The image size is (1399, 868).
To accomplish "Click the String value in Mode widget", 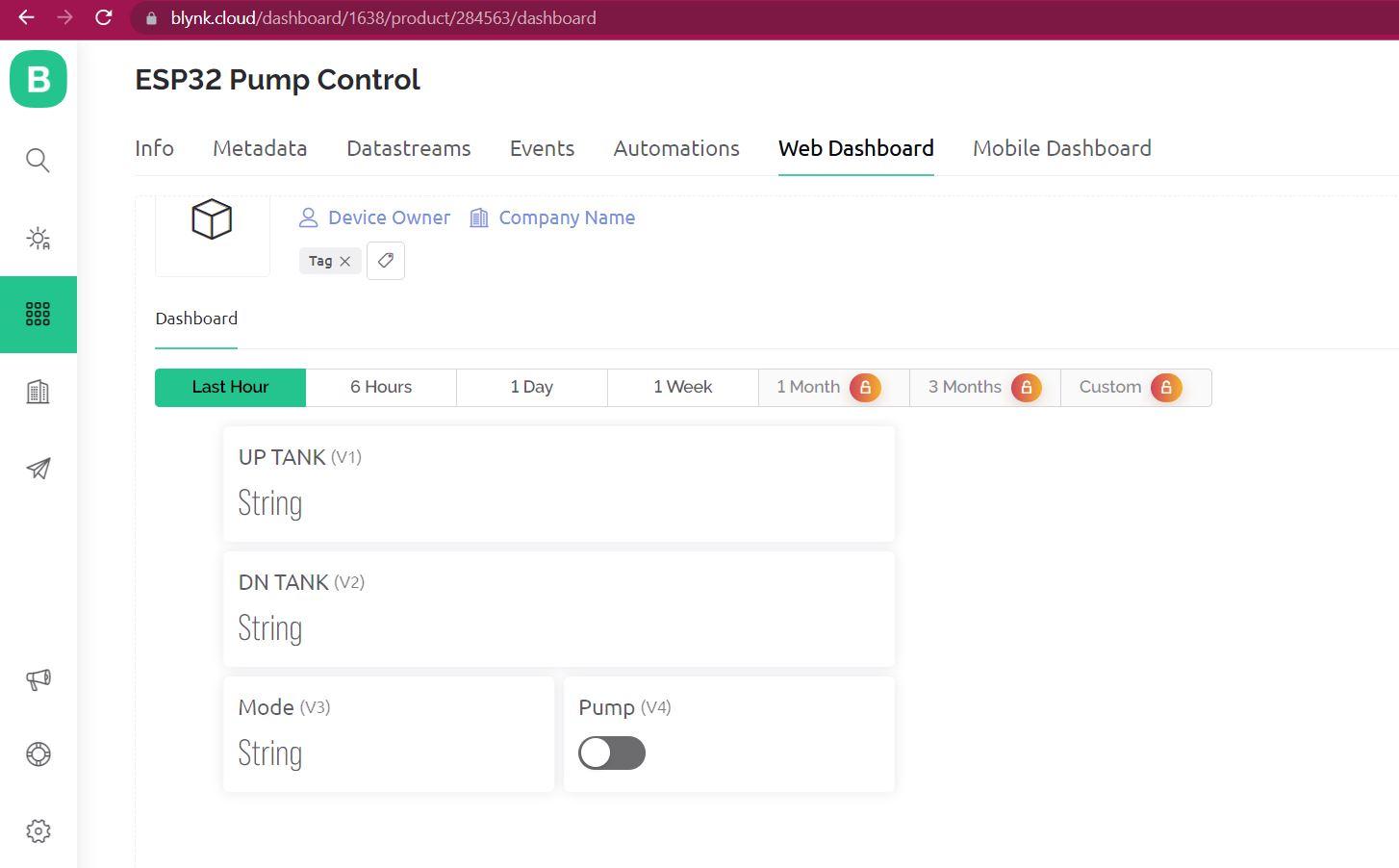I will point(270,753).
